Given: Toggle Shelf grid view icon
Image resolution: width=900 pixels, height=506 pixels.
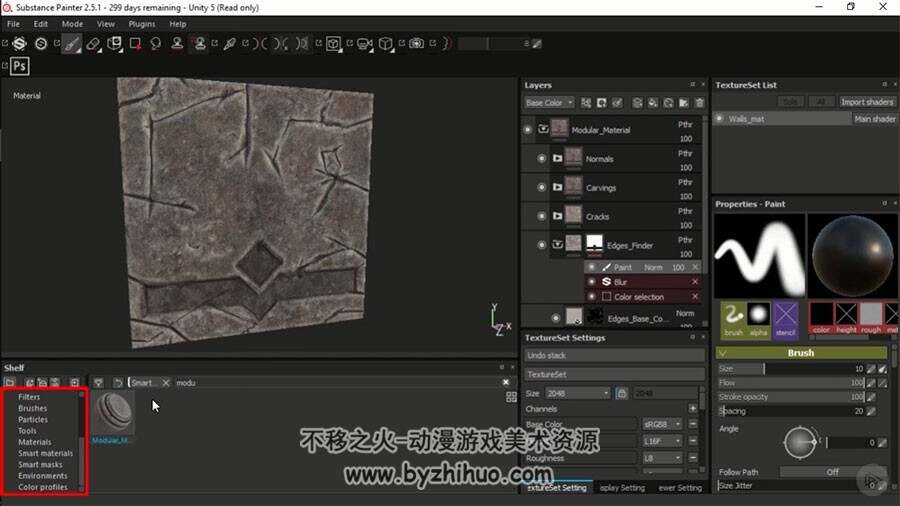Looking at the screenshot, I should [511, 397].
